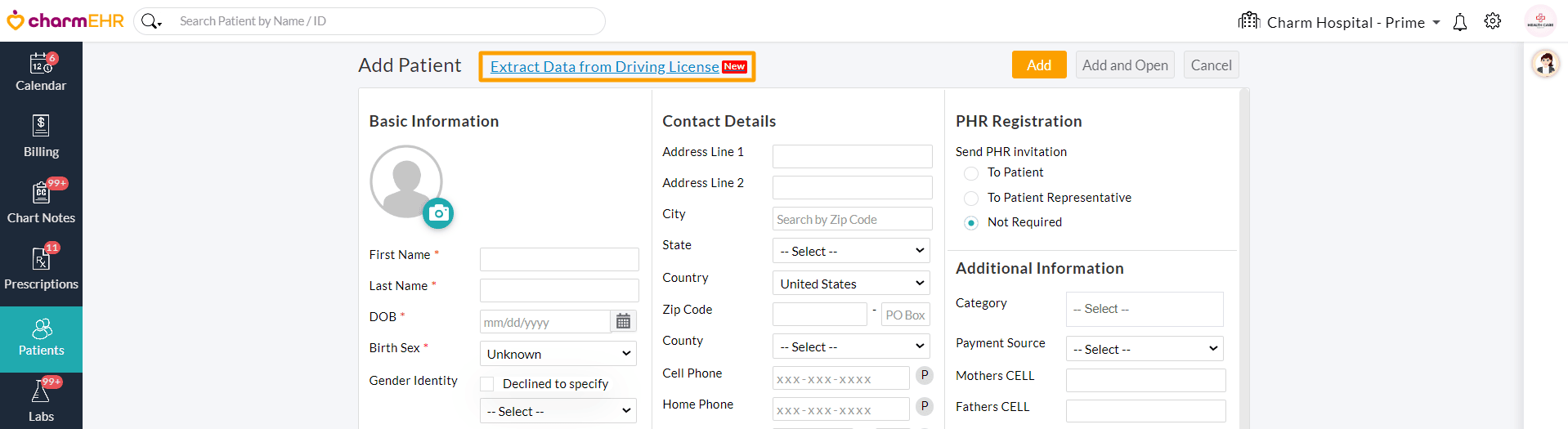Cancel adding the patient
Screen dimensions: 1568x429
pyautogui.click(x=1211, y=65)
